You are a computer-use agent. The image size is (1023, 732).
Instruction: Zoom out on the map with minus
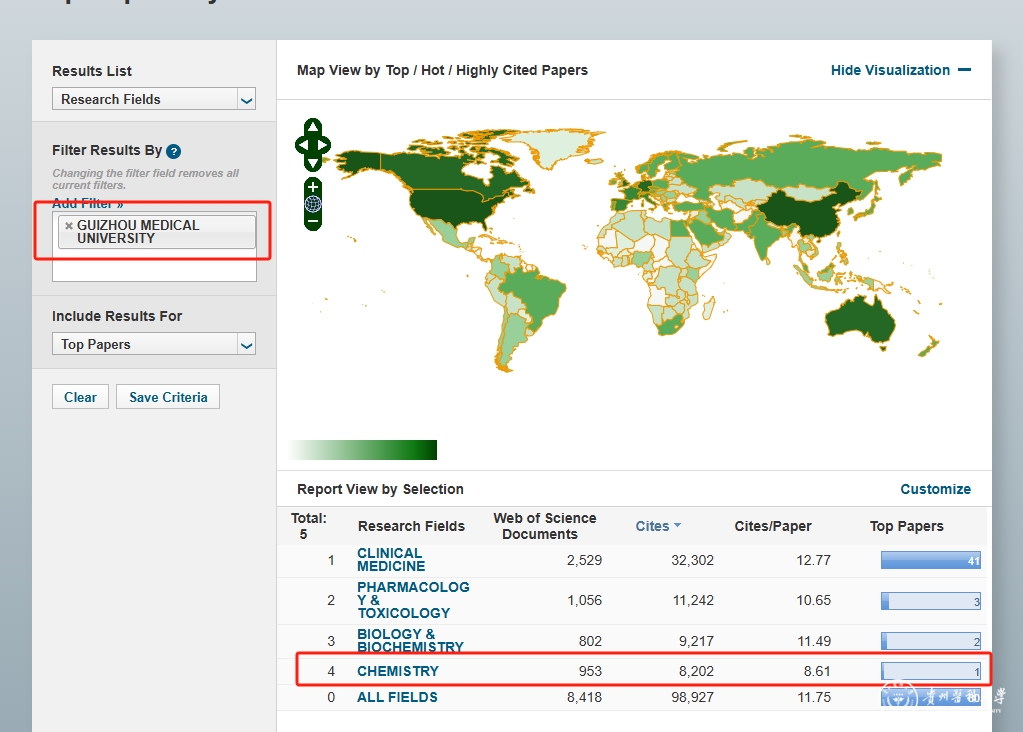(313, 221)
